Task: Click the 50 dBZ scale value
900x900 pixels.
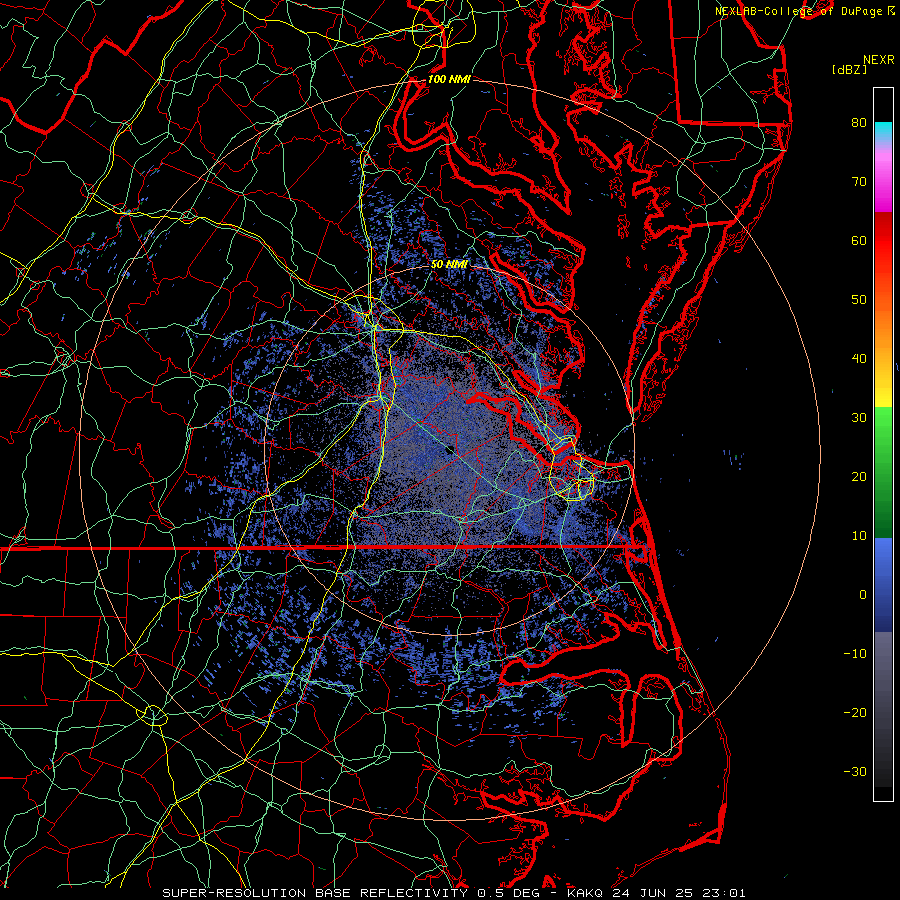Action: [859, 300]
